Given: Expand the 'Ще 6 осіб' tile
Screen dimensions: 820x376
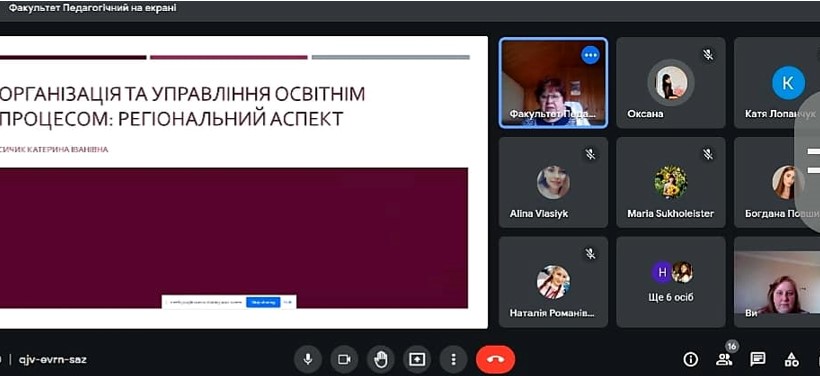Looking at the screenshot, I should coord(671,282).
